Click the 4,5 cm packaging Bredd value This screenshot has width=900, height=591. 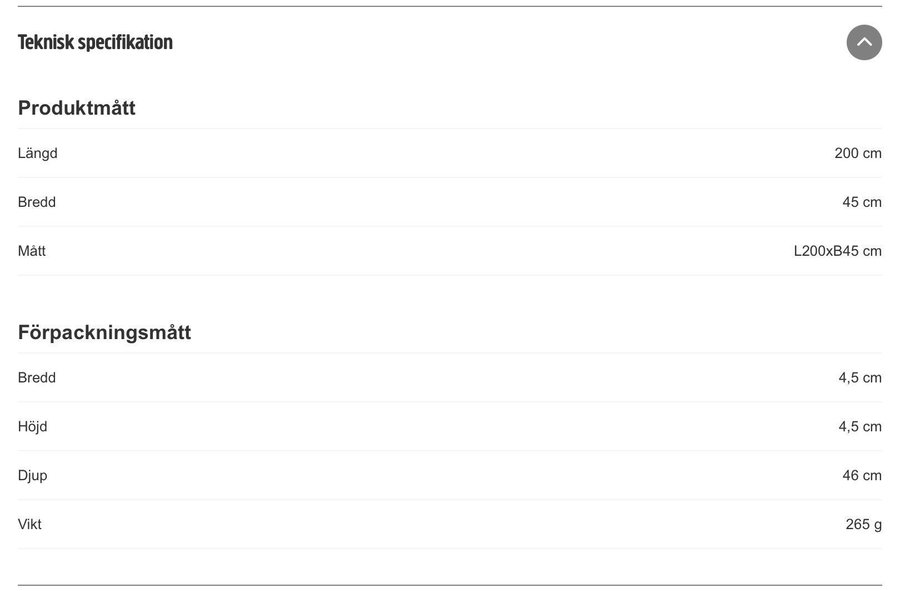[x=860, y=378]
